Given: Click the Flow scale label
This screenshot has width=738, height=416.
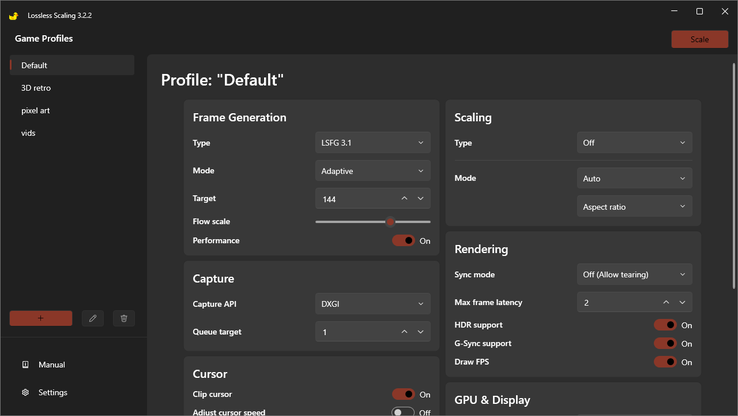Looking at the screenshot, I should (x=211, y=222).
